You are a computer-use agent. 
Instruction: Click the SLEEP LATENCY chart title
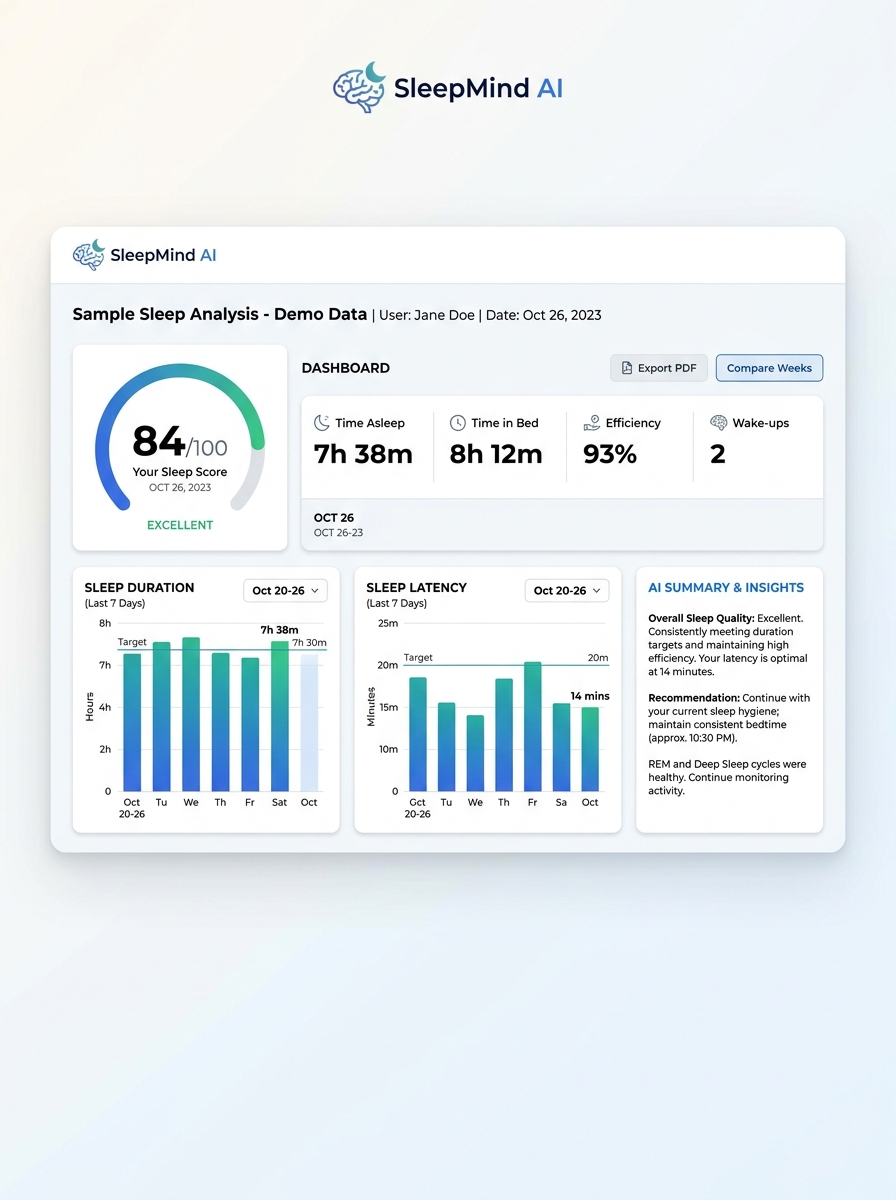pos(417,588)
